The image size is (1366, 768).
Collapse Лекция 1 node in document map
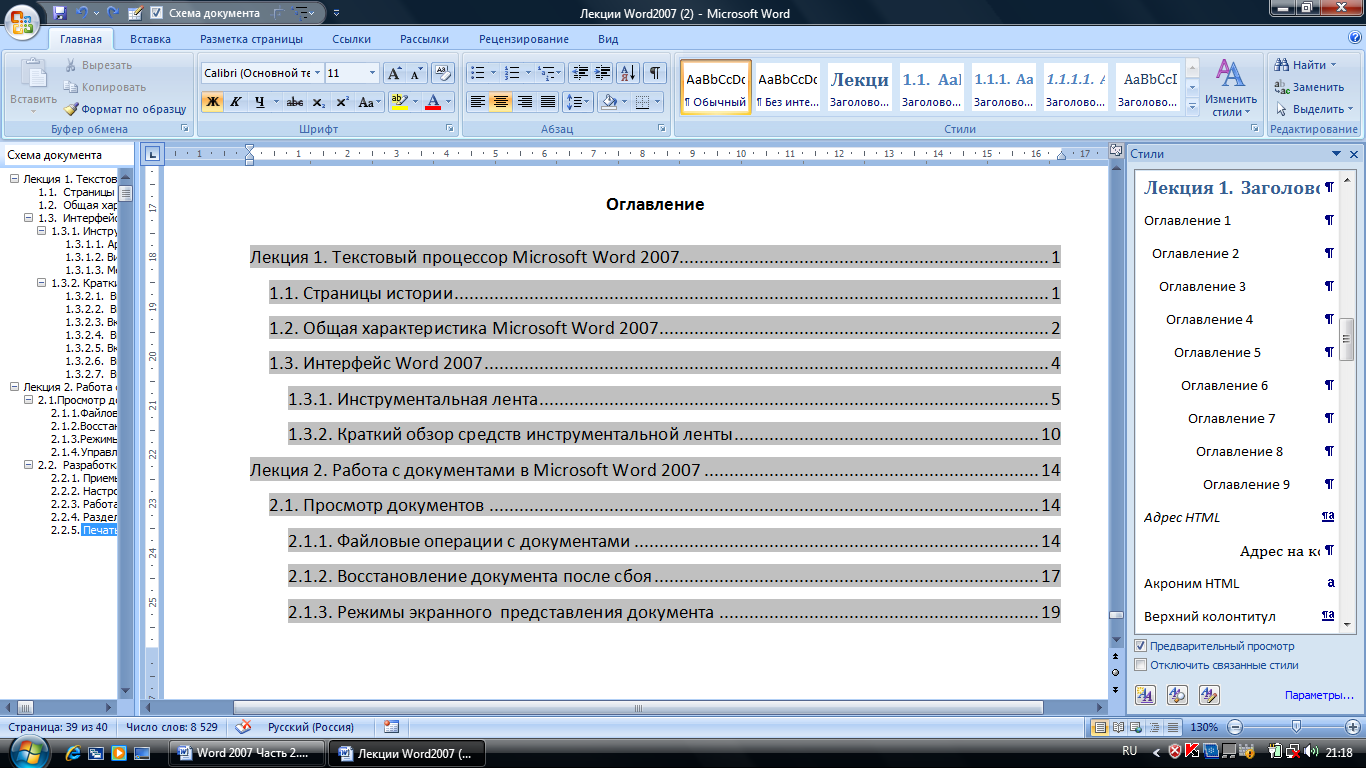click(14, 179)
